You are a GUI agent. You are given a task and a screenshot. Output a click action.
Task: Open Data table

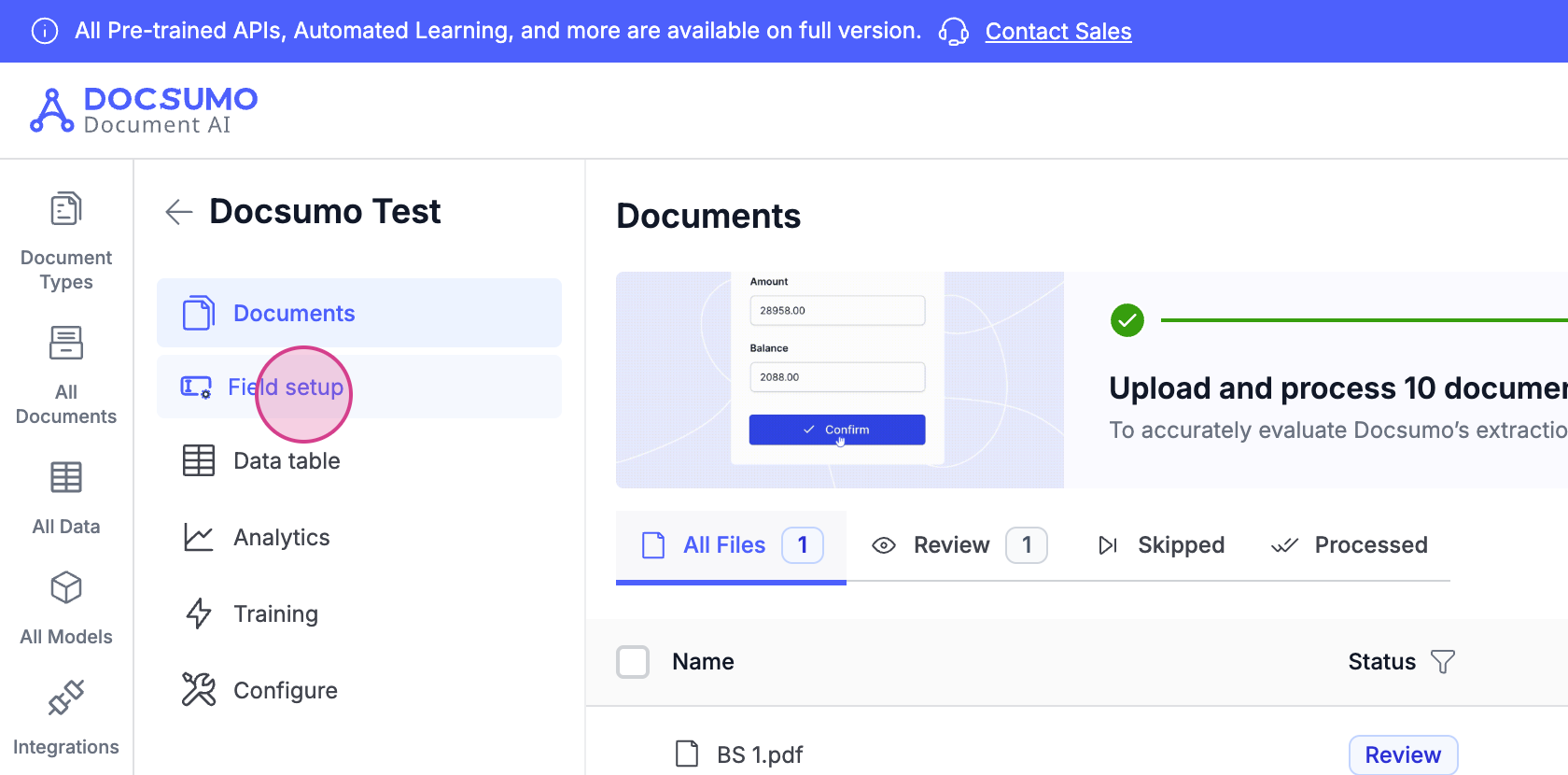[359, 460]
